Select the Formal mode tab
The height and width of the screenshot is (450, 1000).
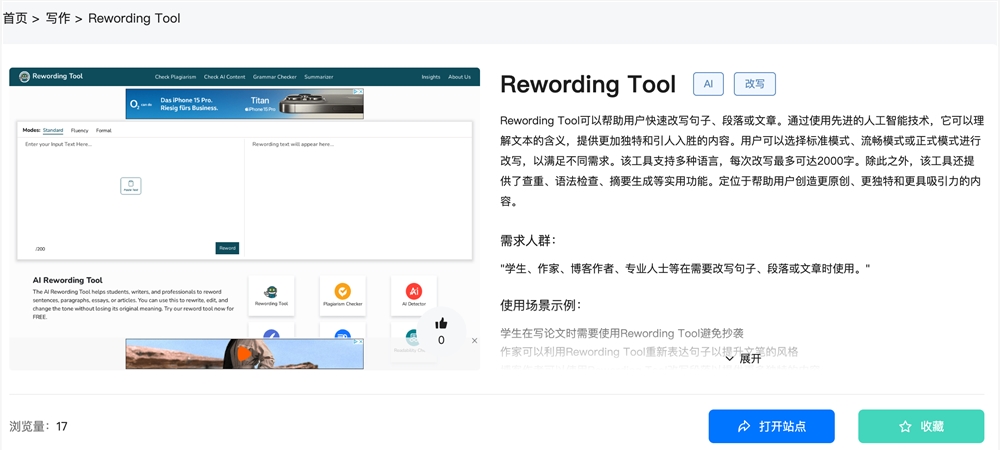[104, 131]
